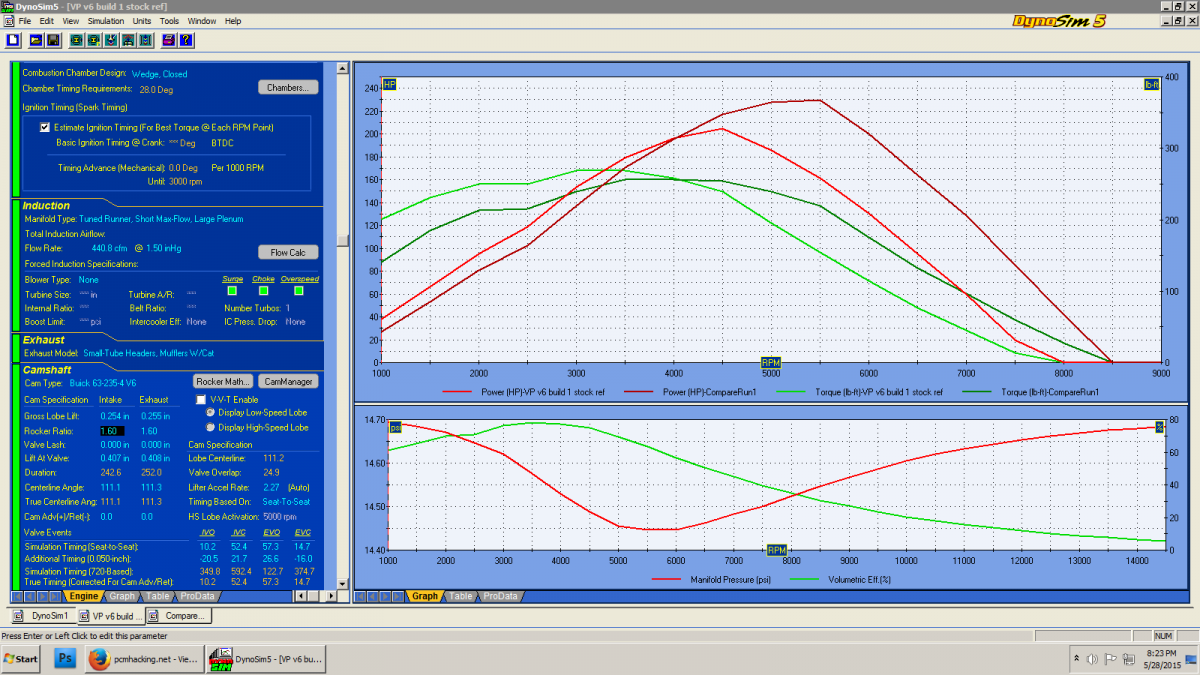Click the Cam Type Buick 63-235-4 V6 value
The height and width of the screenshot is (675, 1200).
(104, 382)
